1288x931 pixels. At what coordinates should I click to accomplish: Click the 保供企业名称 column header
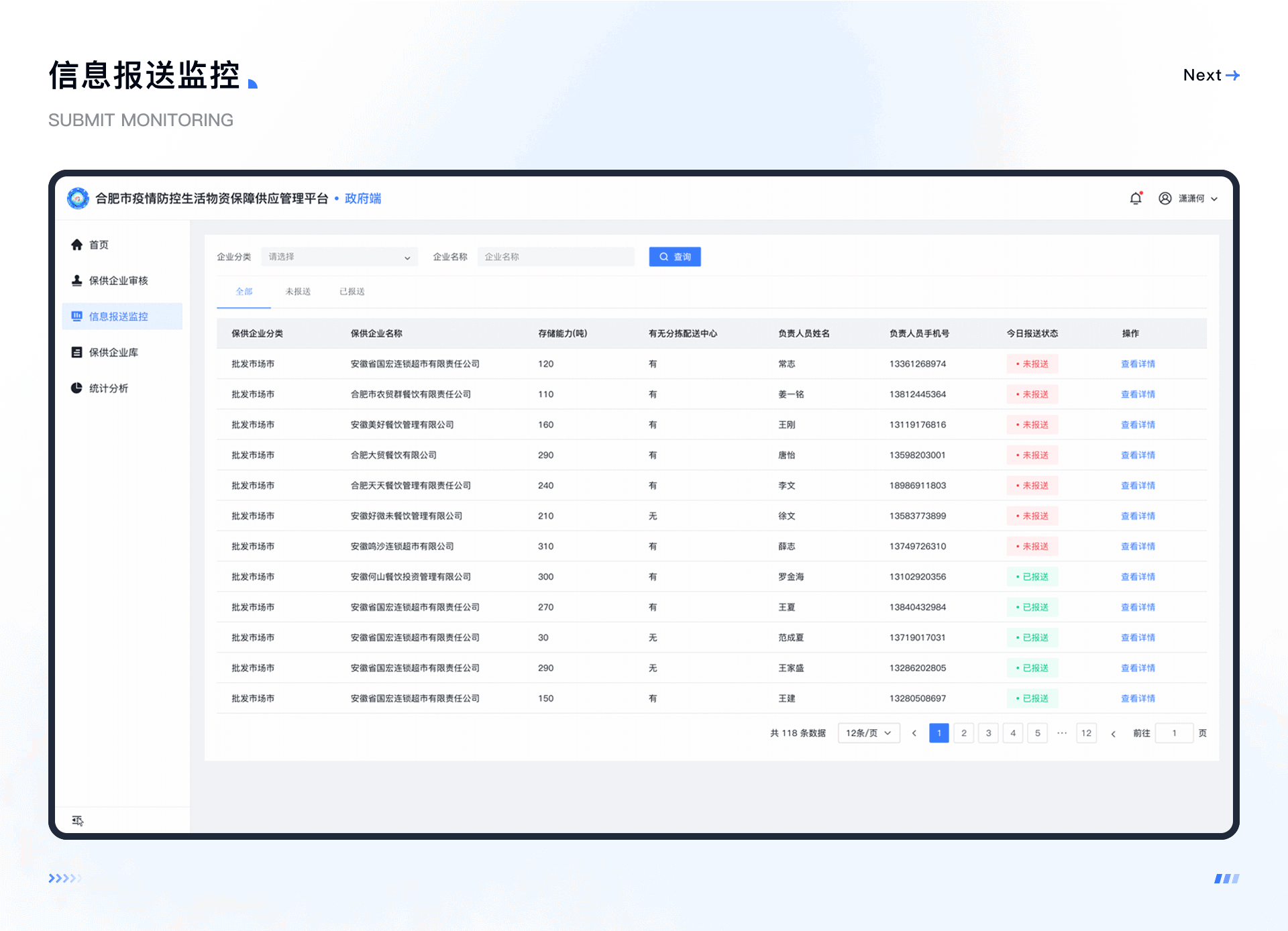pyautogui.click(x=376, y=333)
